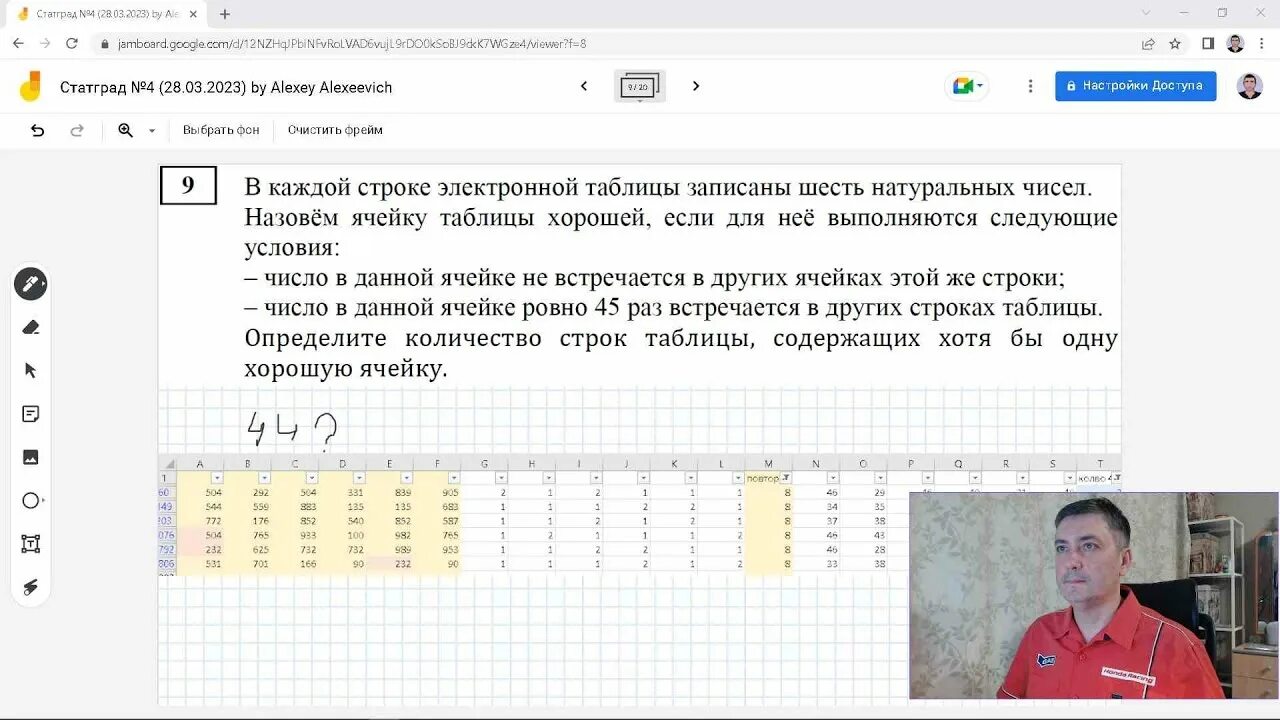The image size is (1280, 720).
Task: Open filter dropdown in spreadsheet column E
Action: click(x=406, y=478)
